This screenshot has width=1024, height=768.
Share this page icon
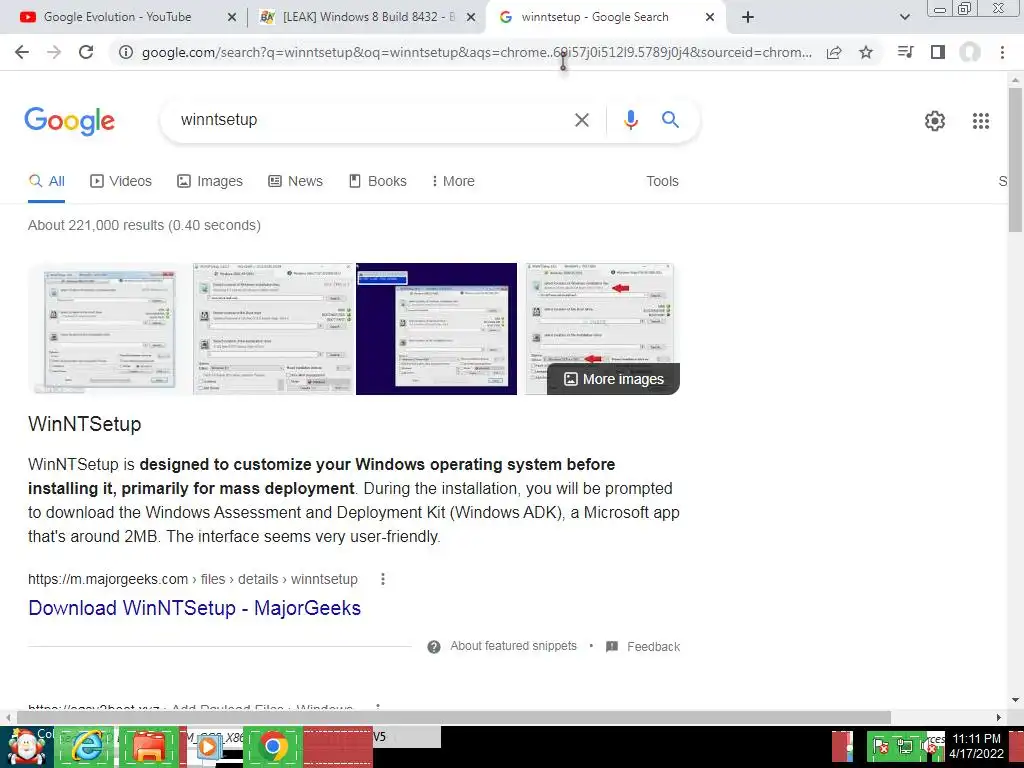click(834, 52)
